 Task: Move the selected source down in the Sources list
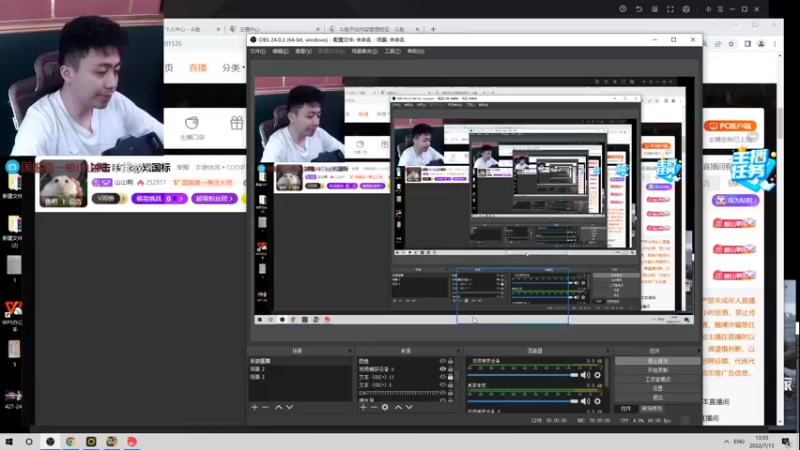point(409,407)
